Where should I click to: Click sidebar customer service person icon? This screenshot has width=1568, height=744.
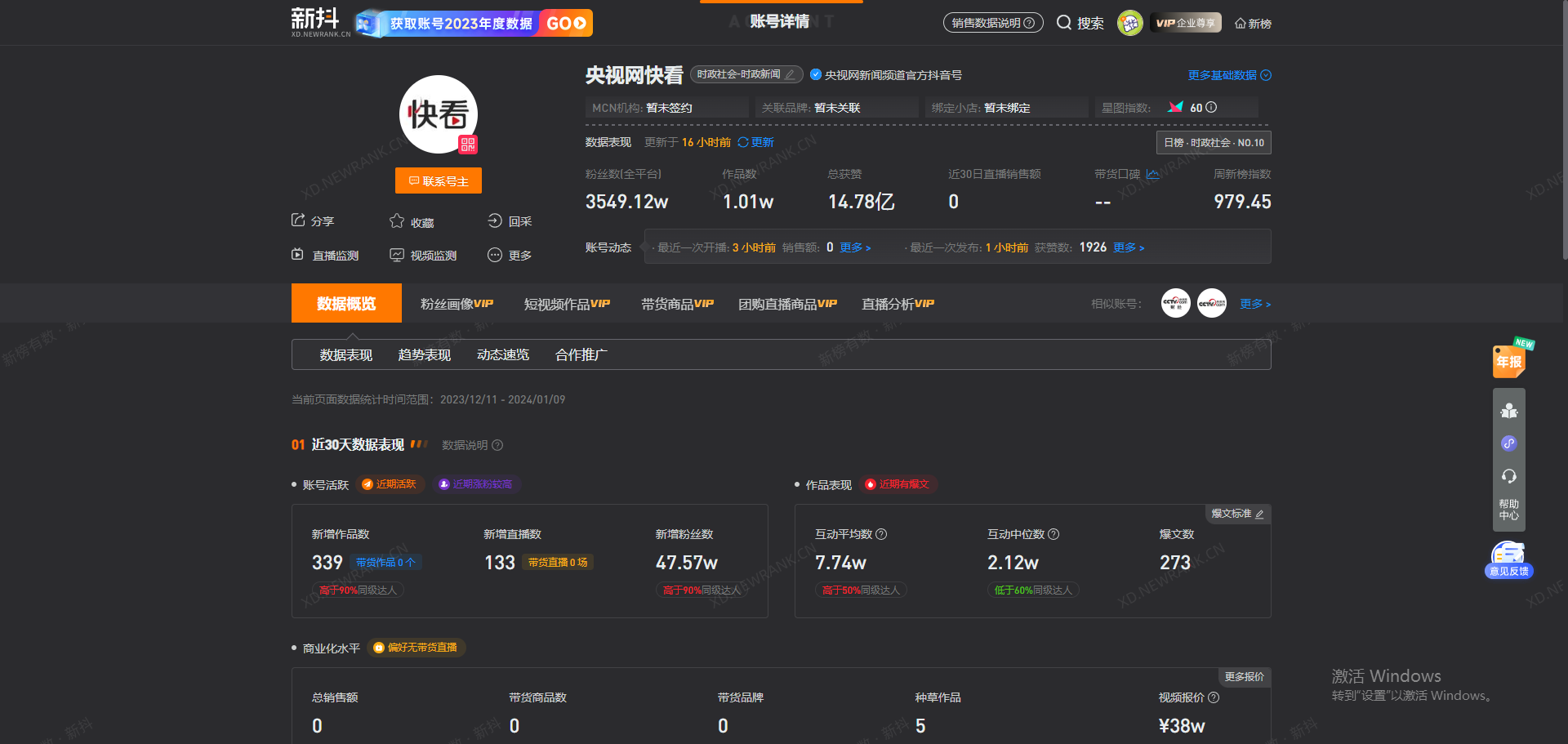tap(1509, 411)
